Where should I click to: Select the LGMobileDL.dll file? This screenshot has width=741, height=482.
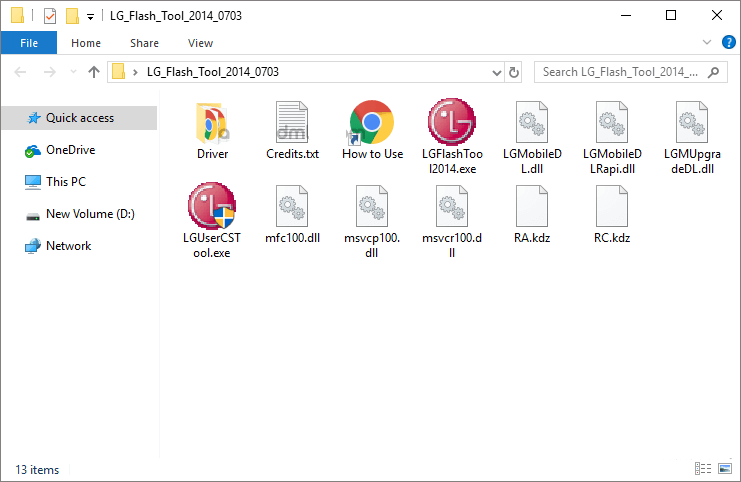(x=532, y=123)
